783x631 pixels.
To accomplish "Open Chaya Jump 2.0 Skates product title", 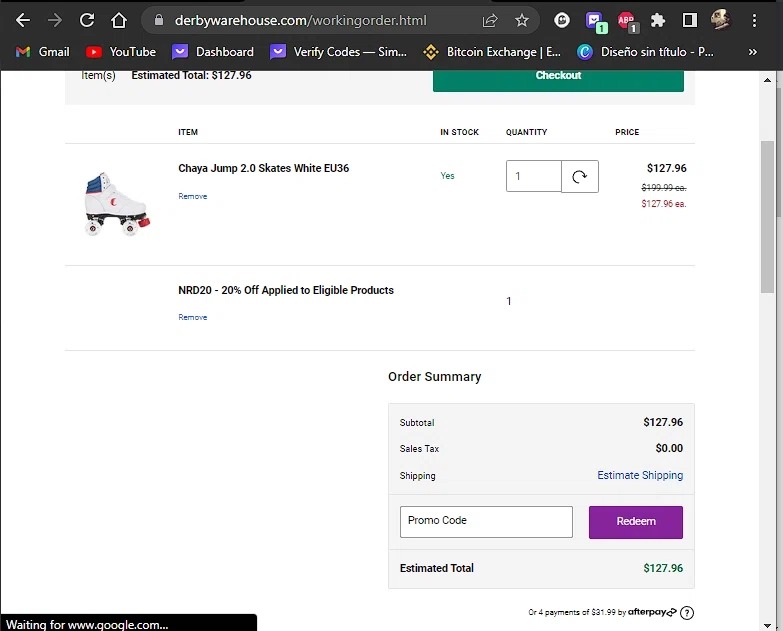I will pyautogui.click(x=264, y=168).
